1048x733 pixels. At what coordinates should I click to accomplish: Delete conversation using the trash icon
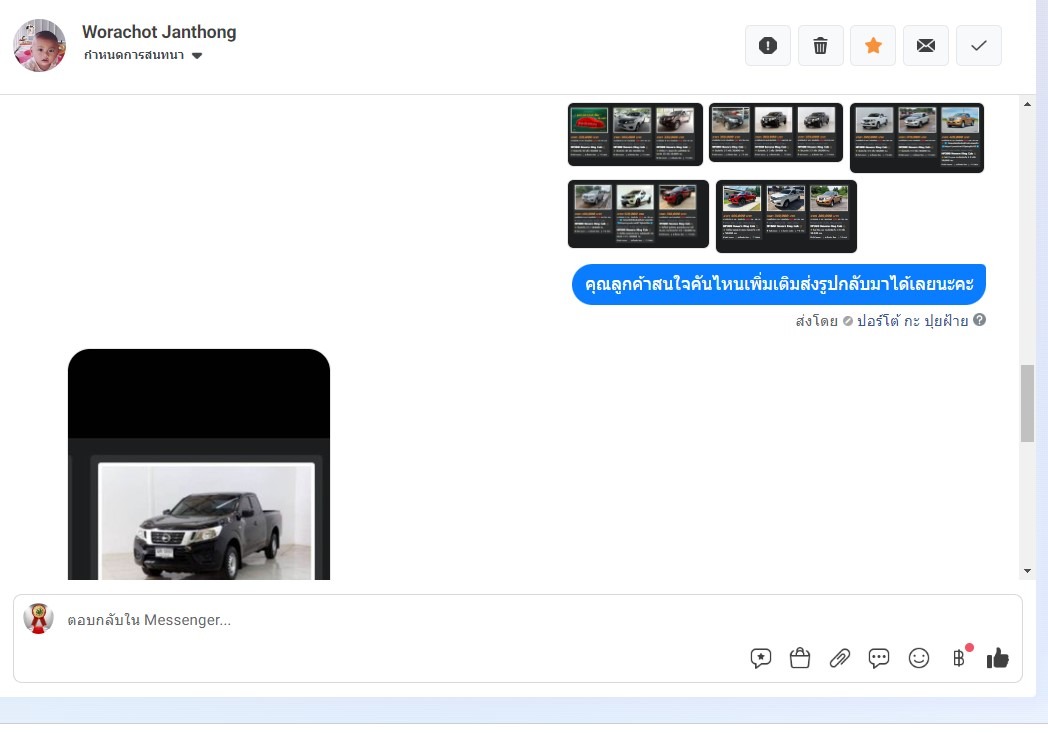coord(820,46)
